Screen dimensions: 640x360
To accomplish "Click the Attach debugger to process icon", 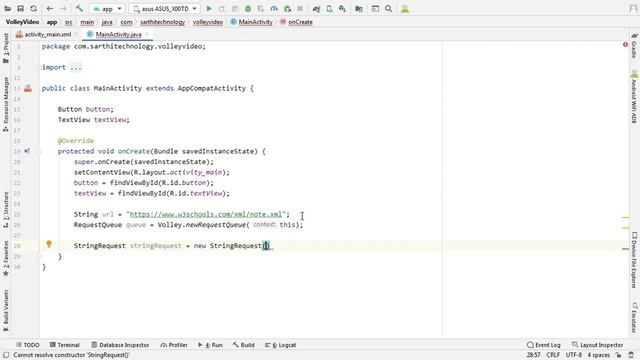I will click(x=287, y=9).
